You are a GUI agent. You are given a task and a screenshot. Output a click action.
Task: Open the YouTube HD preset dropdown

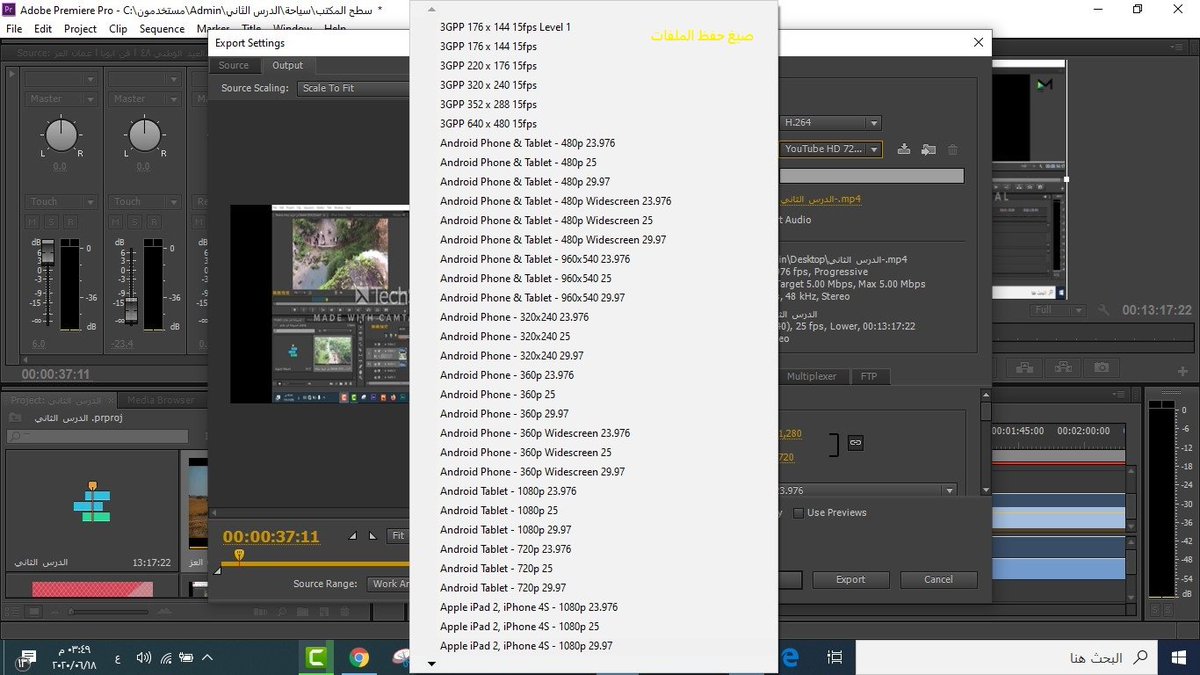830,149
